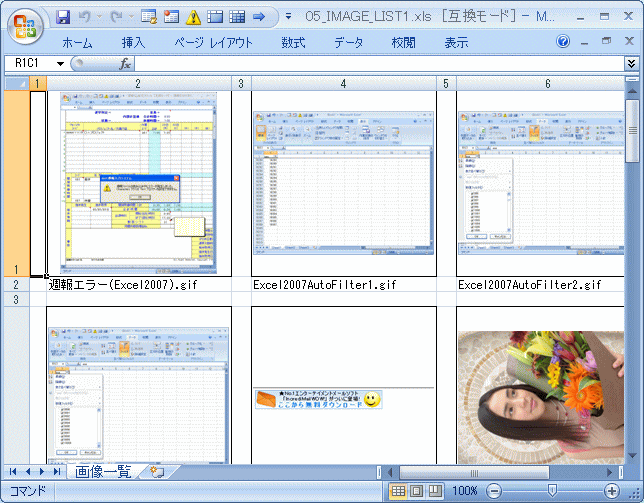
Task: Open the 校閲 ribbon tab
Action: coord(403,42)
